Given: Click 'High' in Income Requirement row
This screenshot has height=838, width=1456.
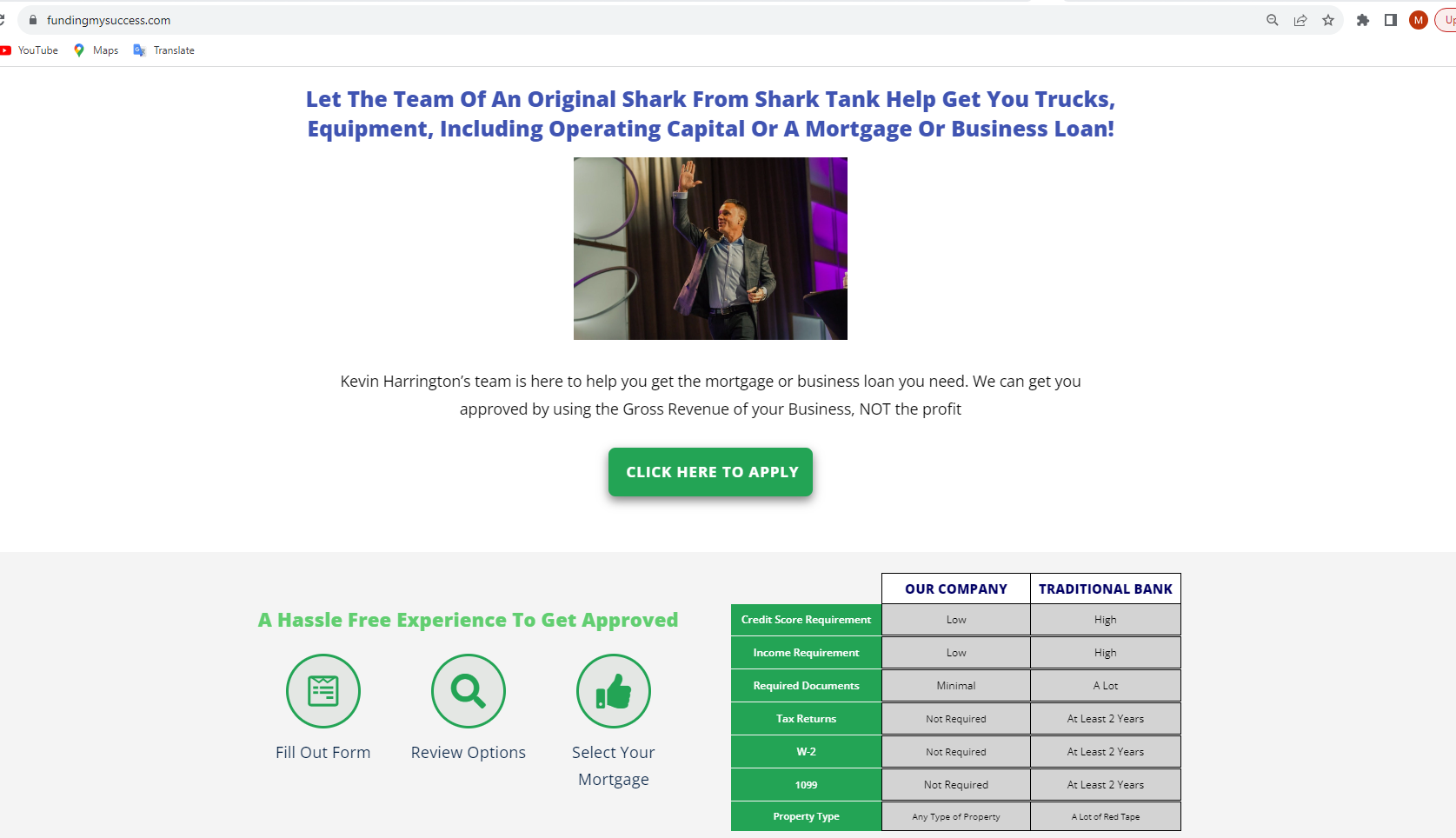Looking at the screenshot, I should [x=1106, y=653].
